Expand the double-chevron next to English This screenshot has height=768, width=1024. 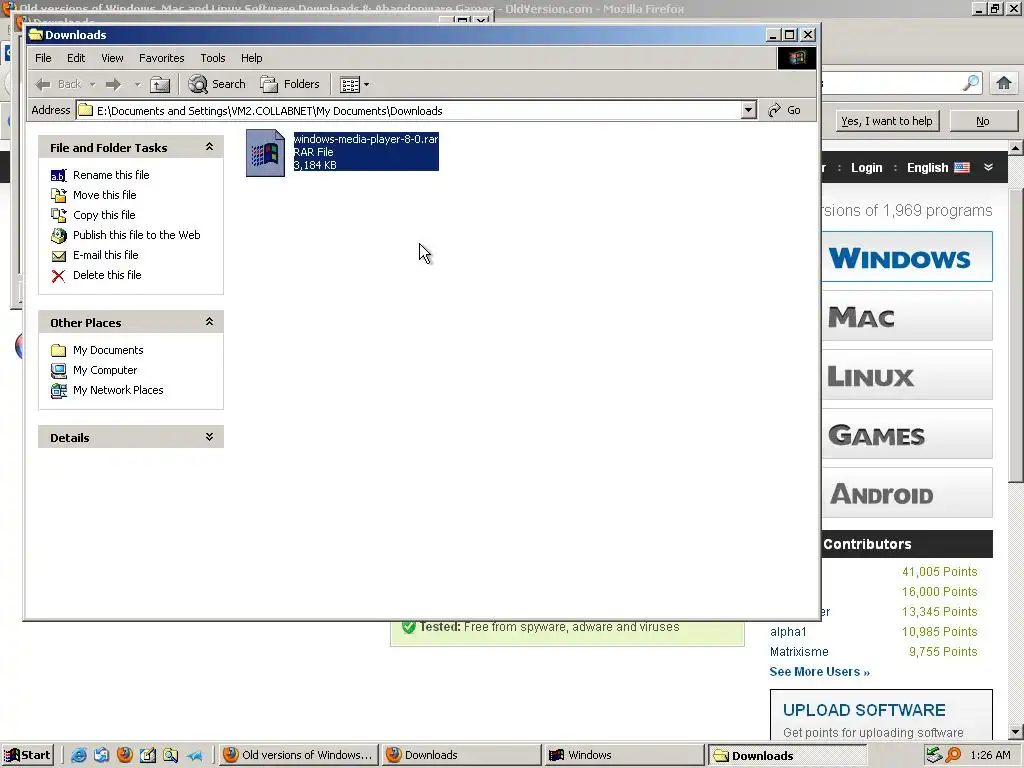tap(989, 168)
